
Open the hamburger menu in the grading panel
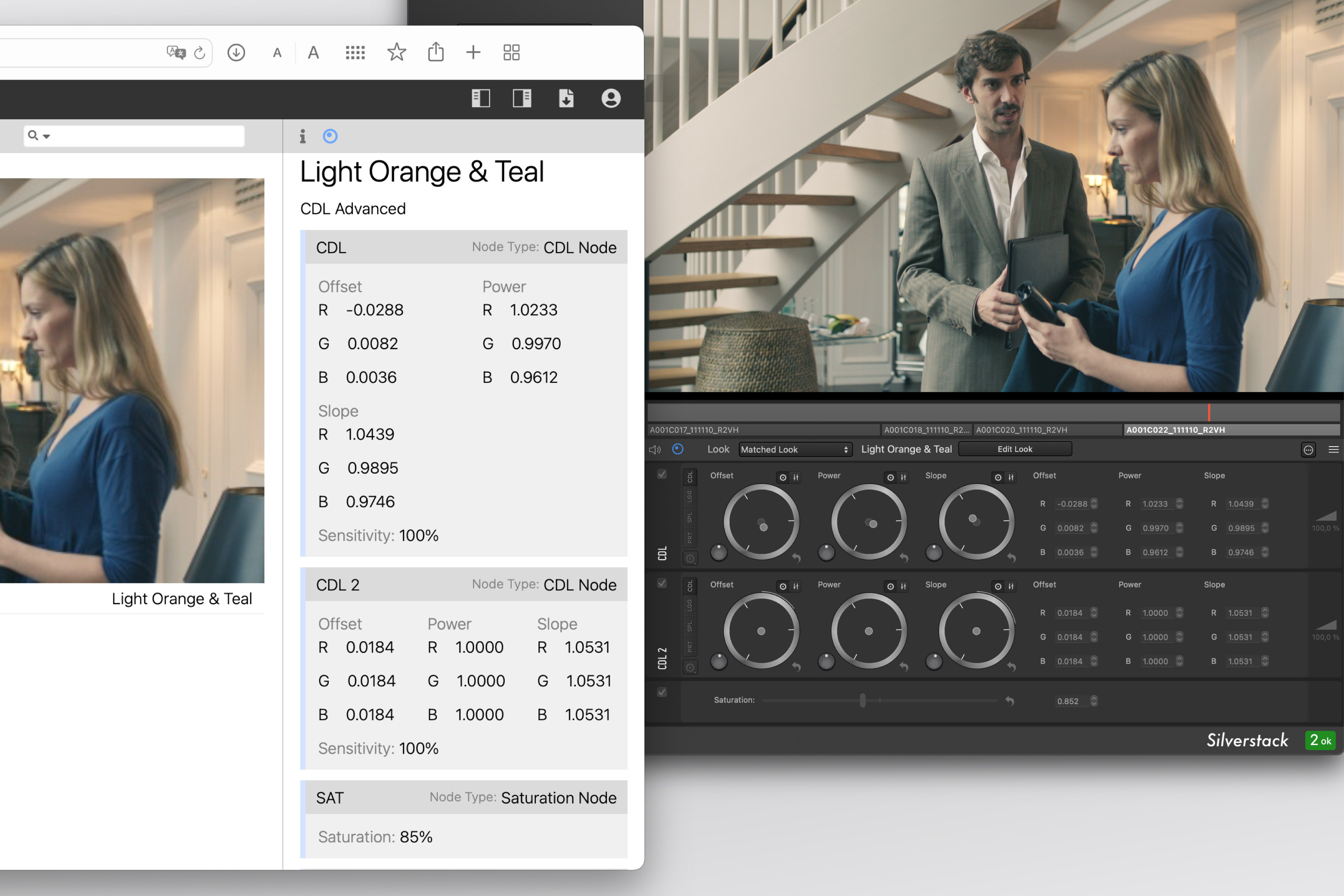[1333, 450]
